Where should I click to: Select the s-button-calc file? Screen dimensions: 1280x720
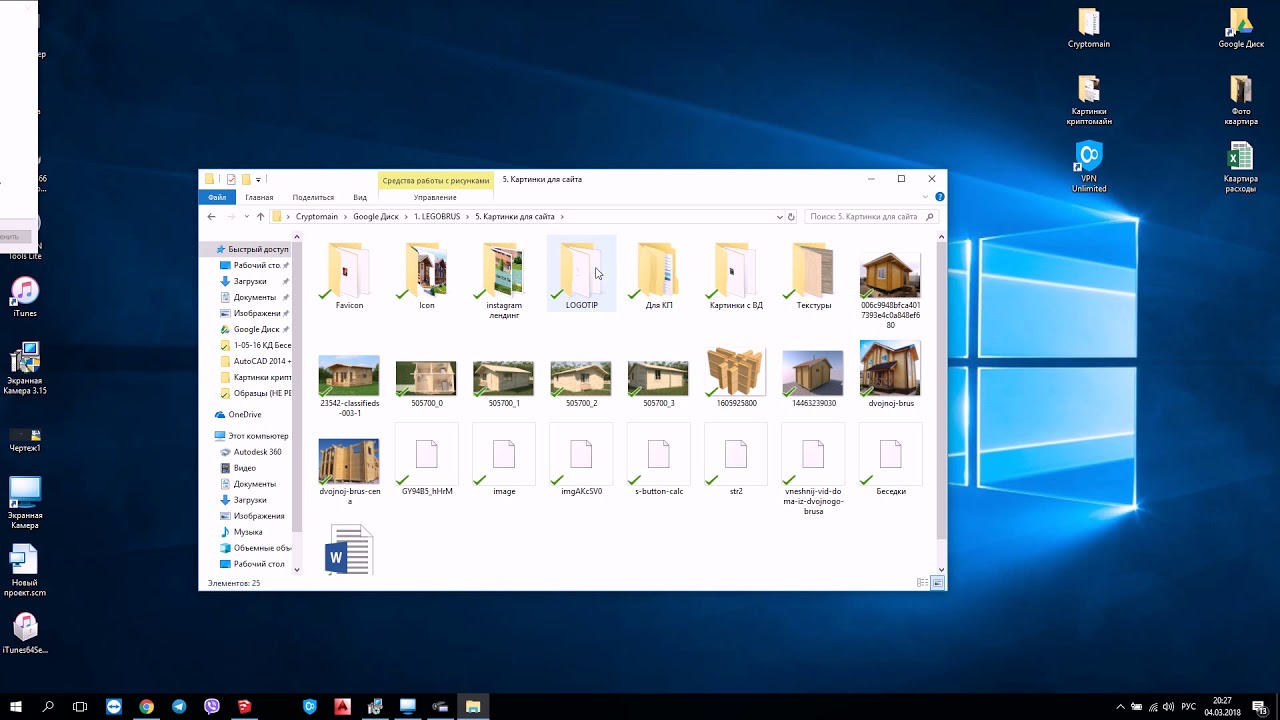point(658,459)
